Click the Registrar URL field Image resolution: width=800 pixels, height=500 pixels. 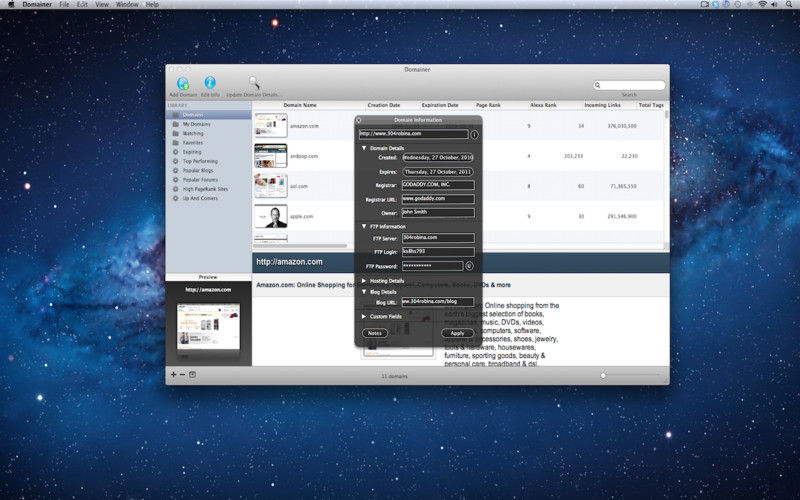point(438,199)
